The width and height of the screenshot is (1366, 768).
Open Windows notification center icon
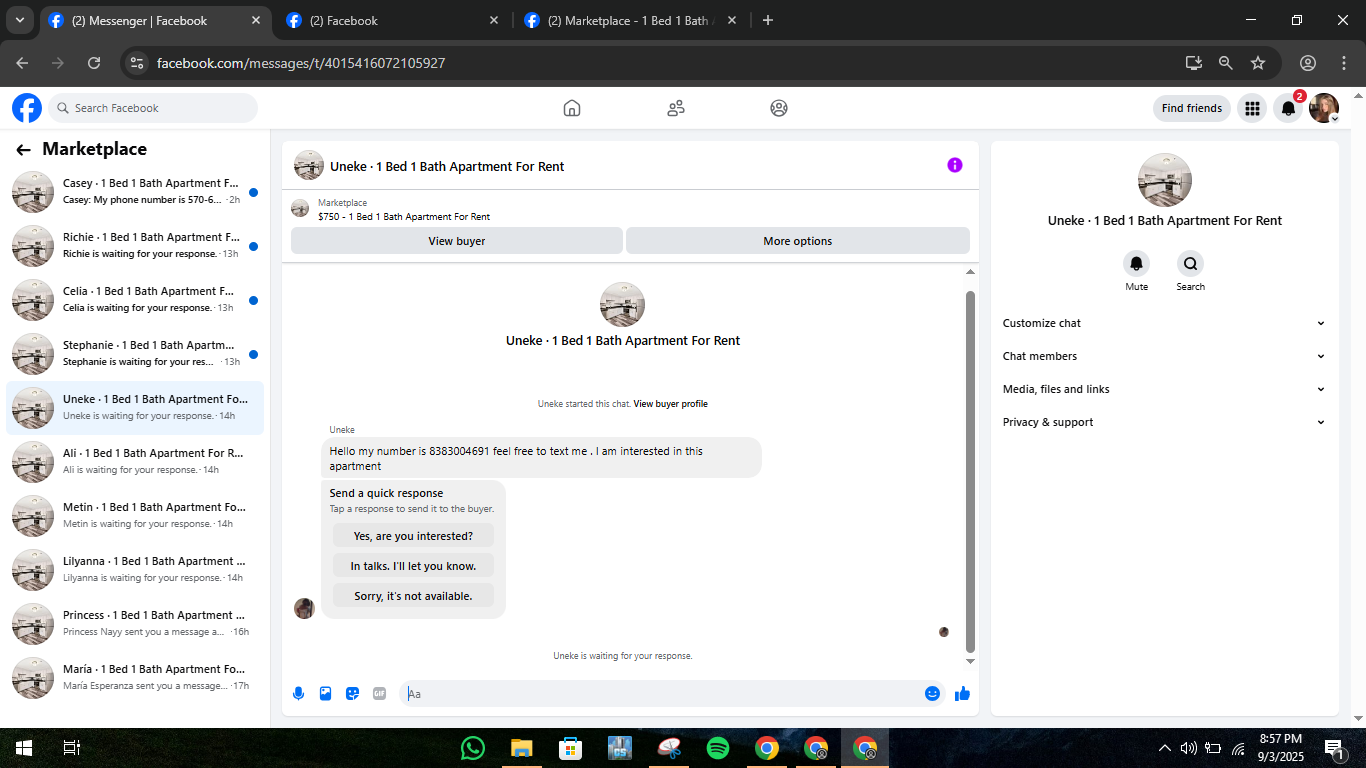coord(1334,748)
